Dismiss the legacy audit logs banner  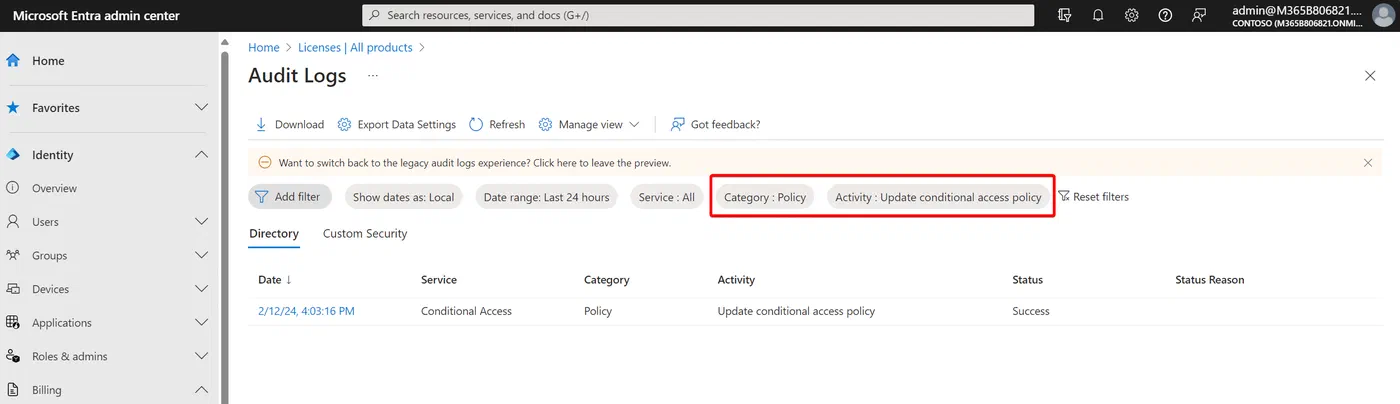click(1368, 162)
